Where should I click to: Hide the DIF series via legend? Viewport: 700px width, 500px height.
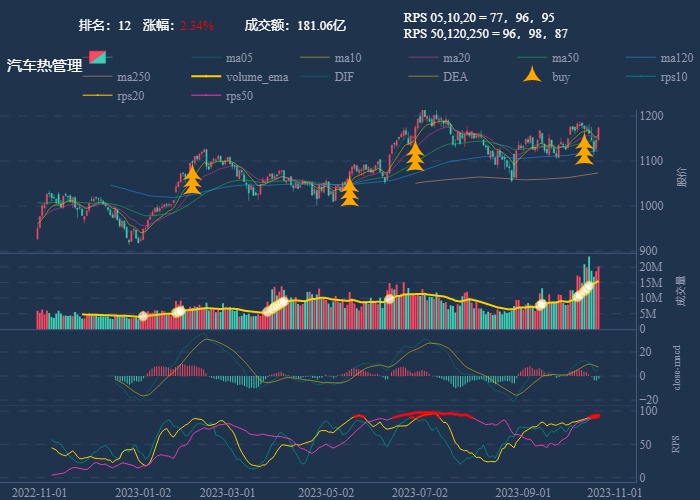[x=343, y=77]
